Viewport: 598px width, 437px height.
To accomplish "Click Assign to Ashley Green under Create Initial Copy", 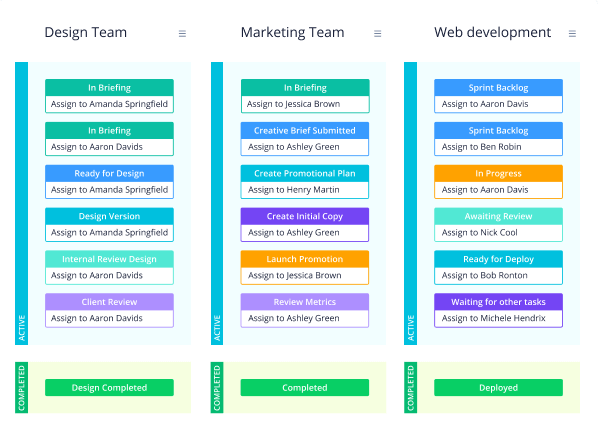I will (x=305, y=233).
